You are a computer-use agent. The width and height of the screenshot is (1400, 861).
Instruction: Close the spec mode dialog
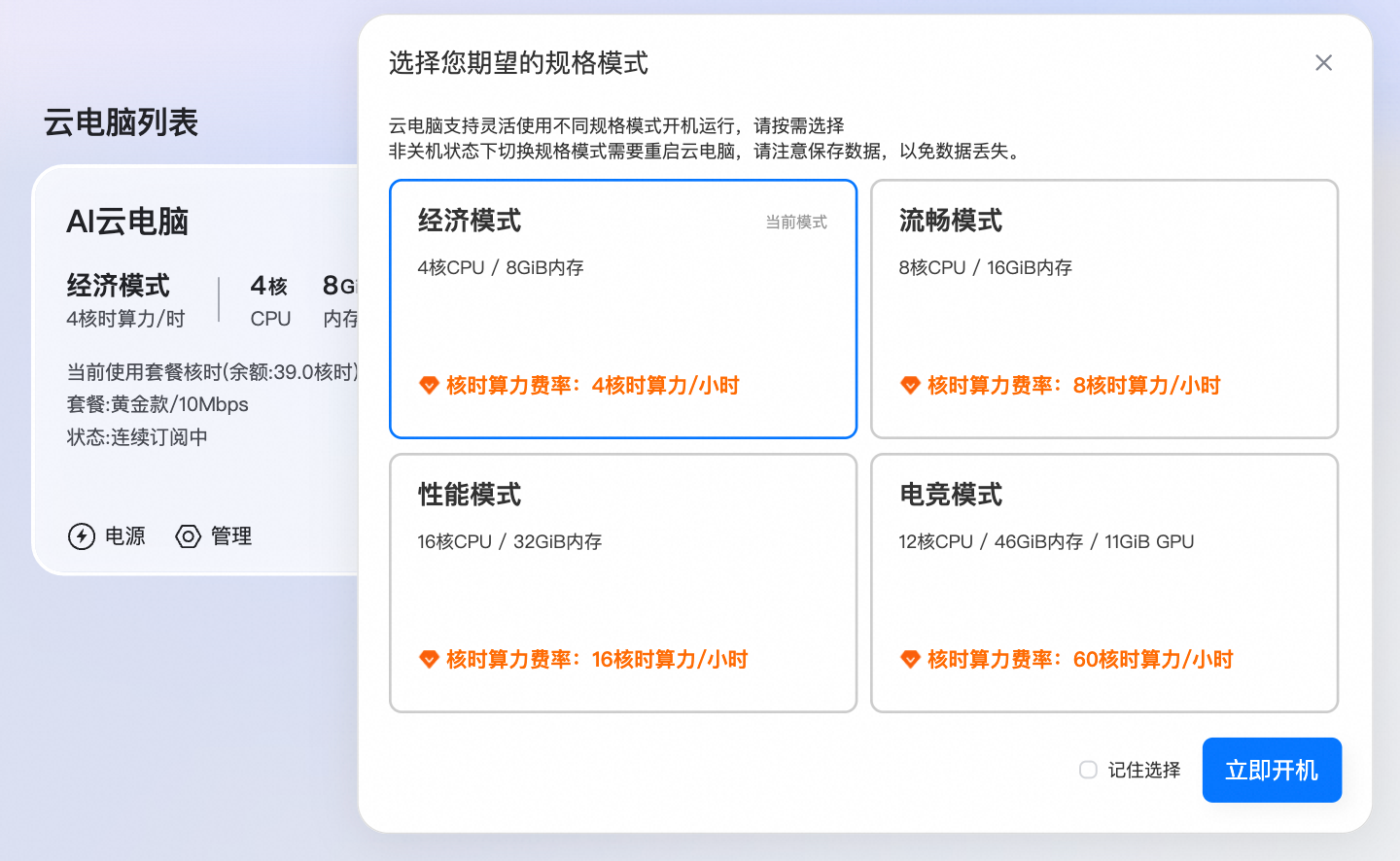tap(1323, 63)
